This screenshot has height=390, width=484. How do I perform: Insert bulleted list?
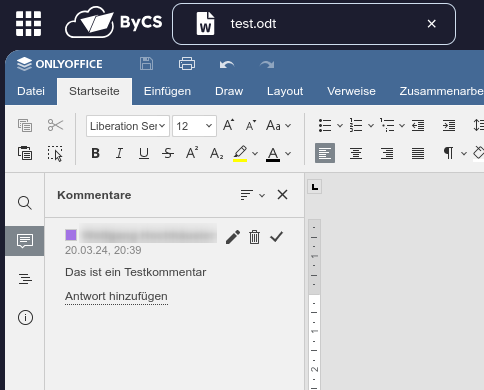click(x=325, y=126)
